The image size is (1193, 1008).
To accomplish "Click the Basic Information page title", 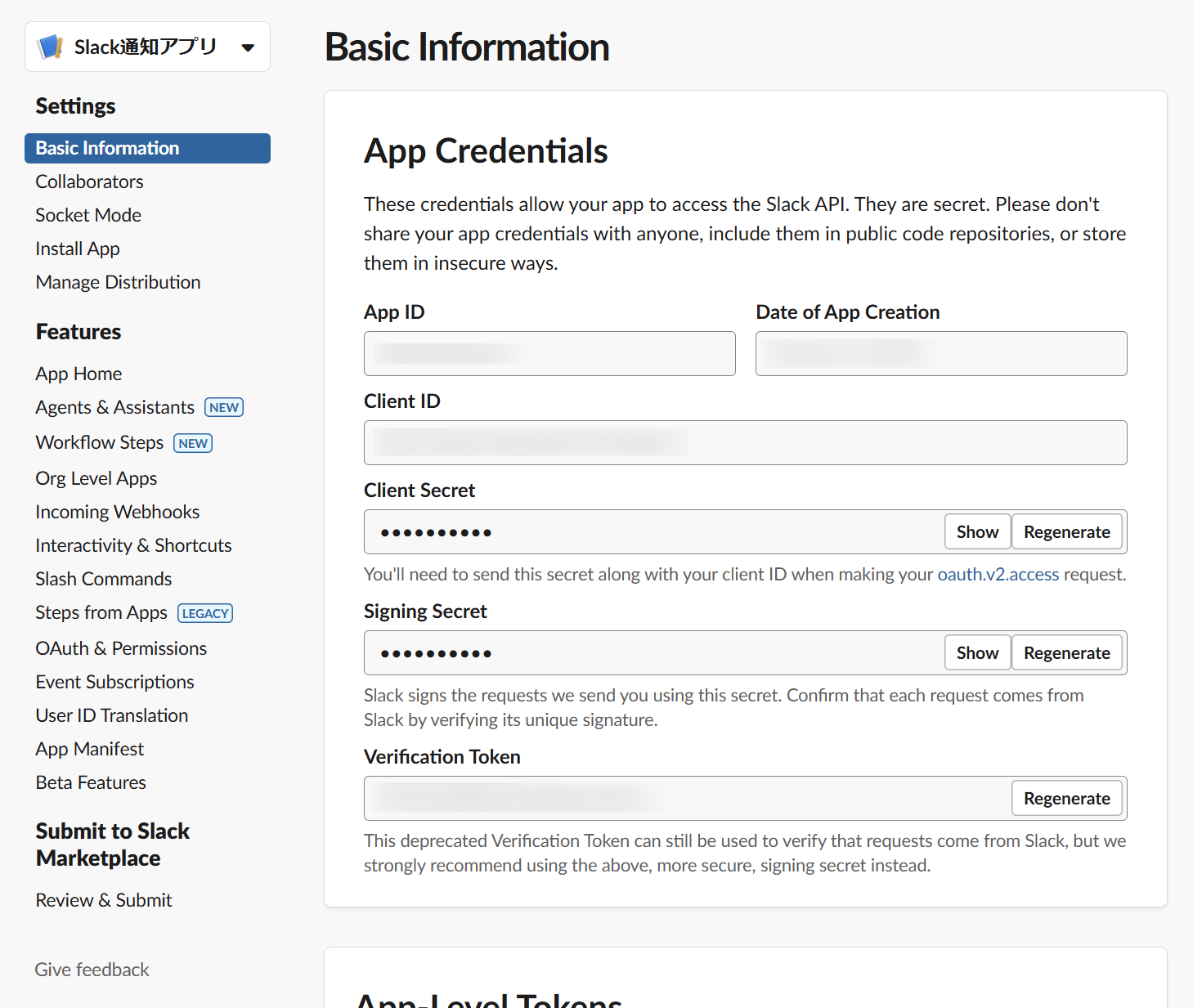I will pos(467,47).
